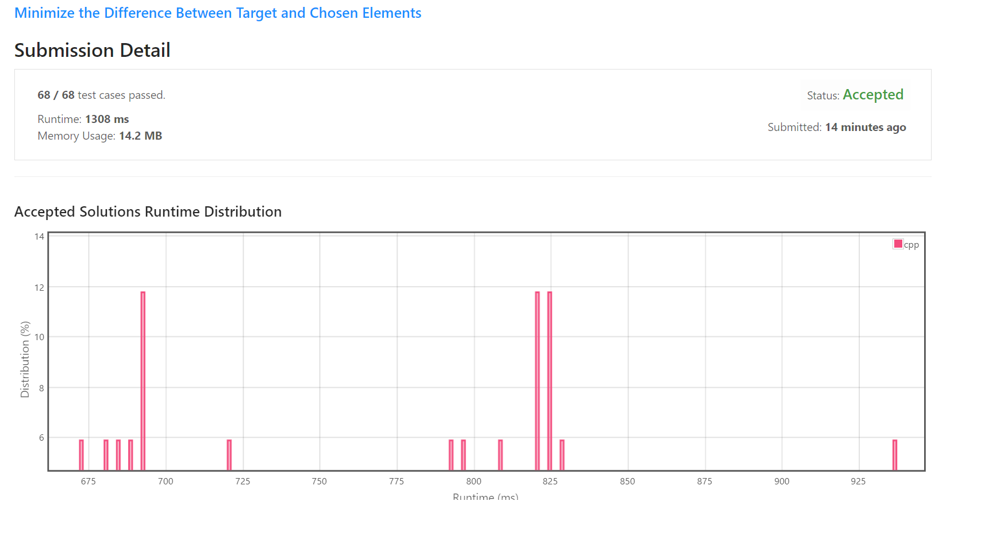
Task: Click the 14.2 MB memory usage value
Action: (x=140, y=136)
